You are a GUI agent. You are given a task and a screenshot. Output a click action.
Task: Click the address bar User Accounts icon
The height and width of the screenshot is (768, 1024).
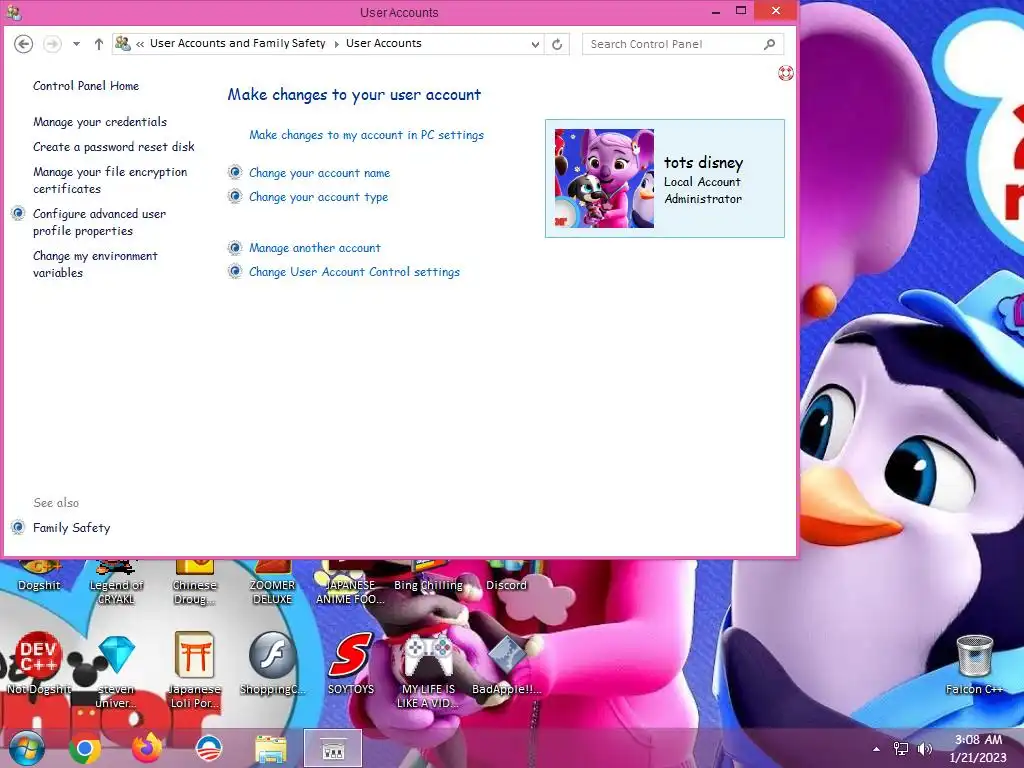pos(122,44)
